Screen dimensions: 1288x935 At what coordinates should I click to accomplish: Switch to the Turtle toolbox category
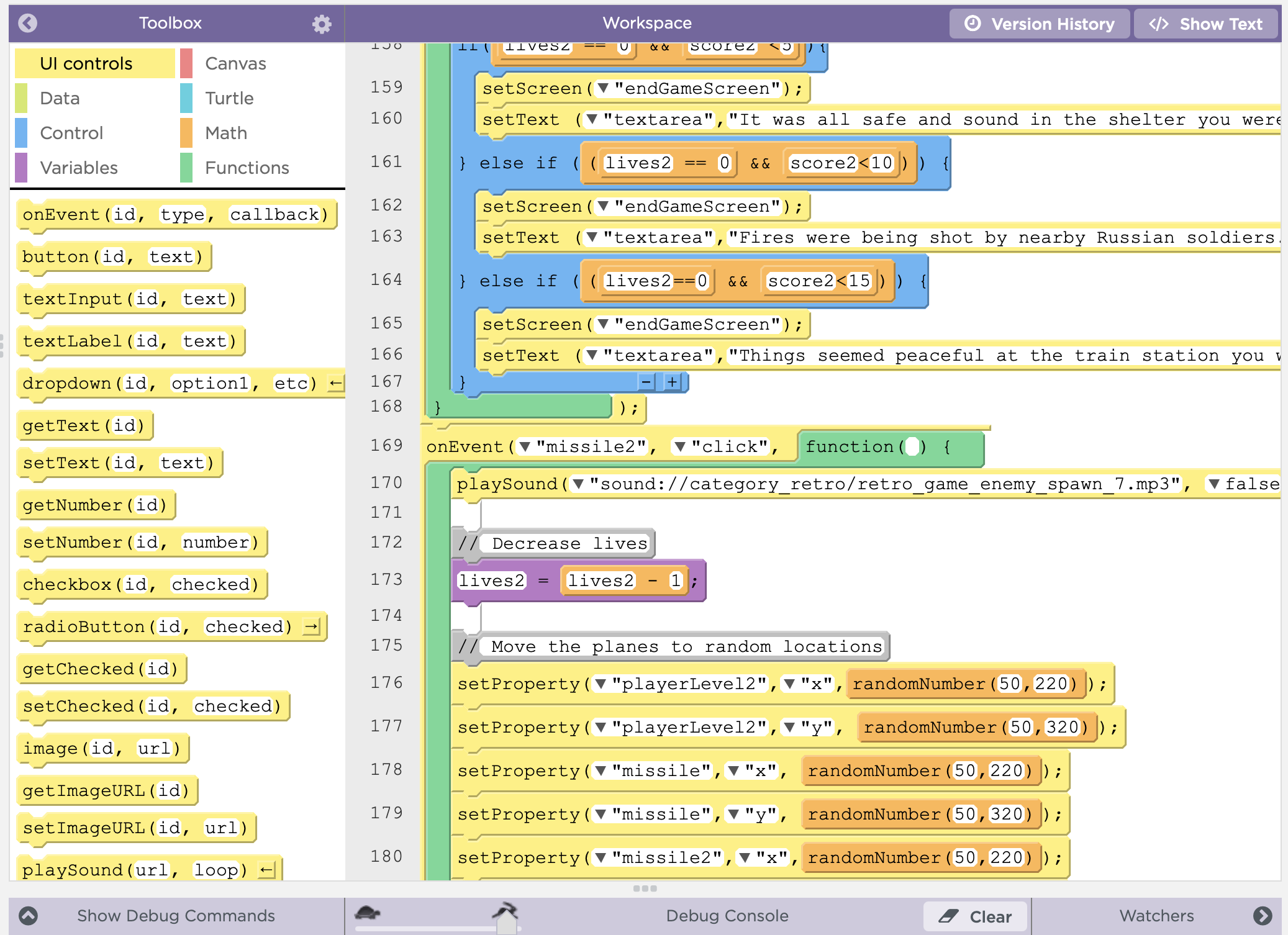point(229,98)
